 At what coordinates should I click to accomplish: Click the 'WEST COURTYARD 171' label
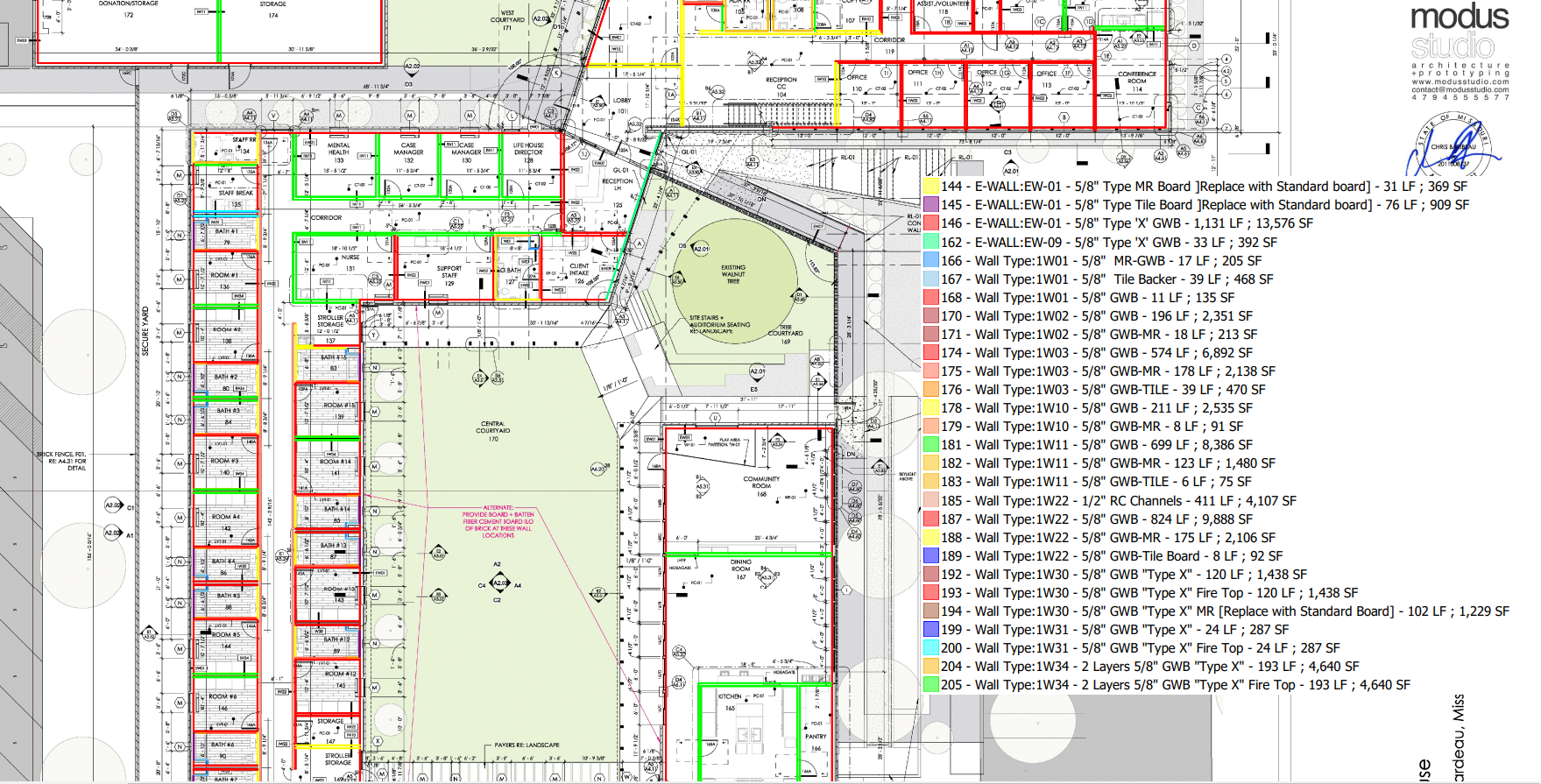click(x=507, y=20)
